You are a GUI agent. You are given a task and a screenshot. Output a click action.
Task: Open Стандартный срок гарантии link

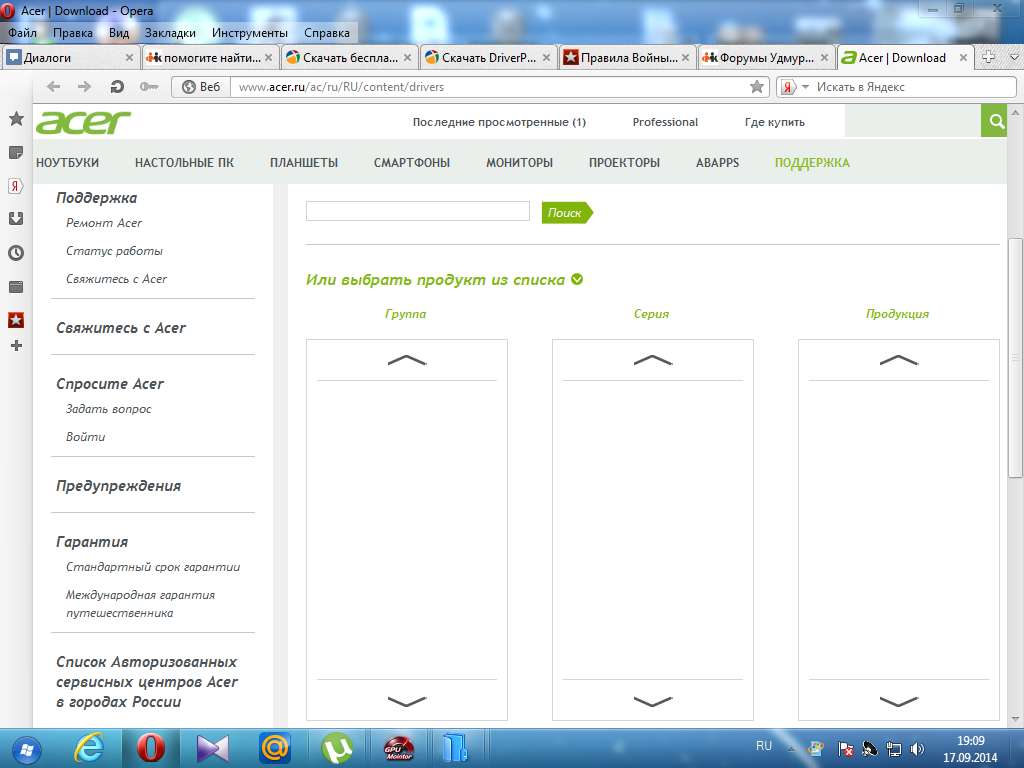(153, 567)
